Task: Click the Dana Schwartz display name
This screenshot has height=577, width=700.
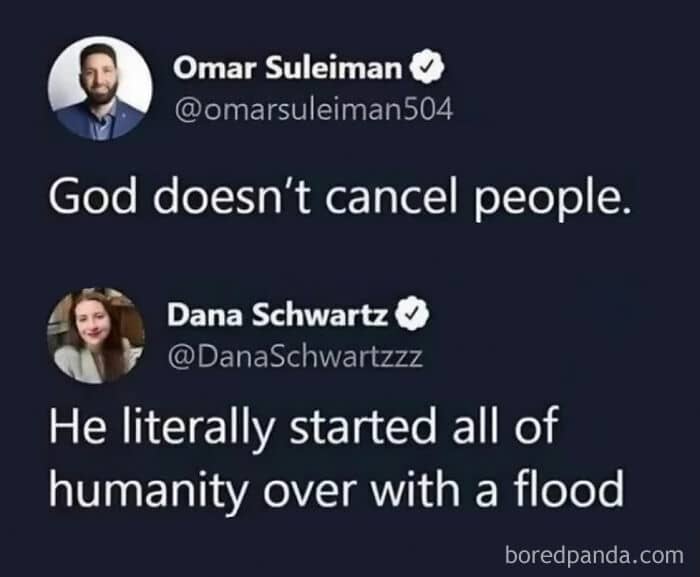Action: [x=279, y=314]
